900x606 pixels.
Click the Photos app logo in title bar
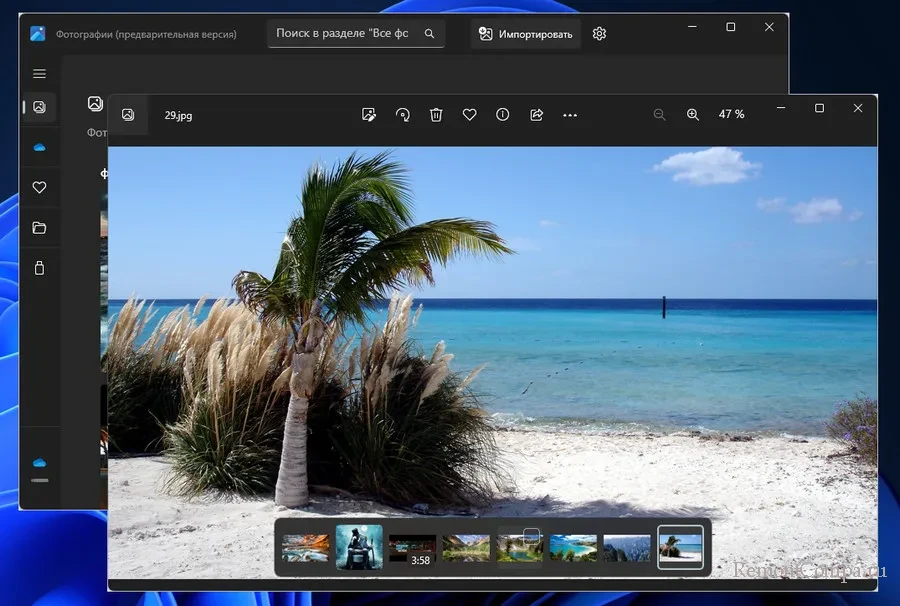(x=38, y=34)
